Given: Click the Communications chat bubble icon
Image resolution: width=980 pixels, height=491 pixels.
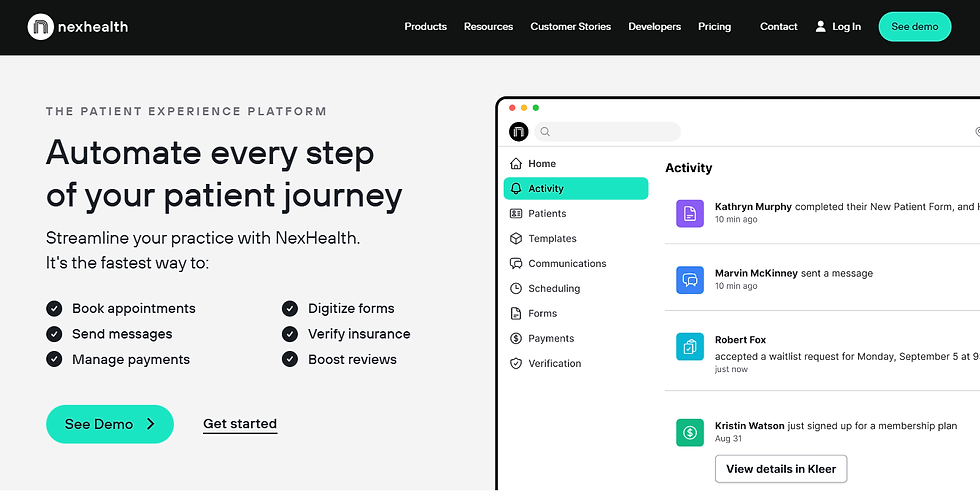Looking at the screenshot, I should (516, 264).
